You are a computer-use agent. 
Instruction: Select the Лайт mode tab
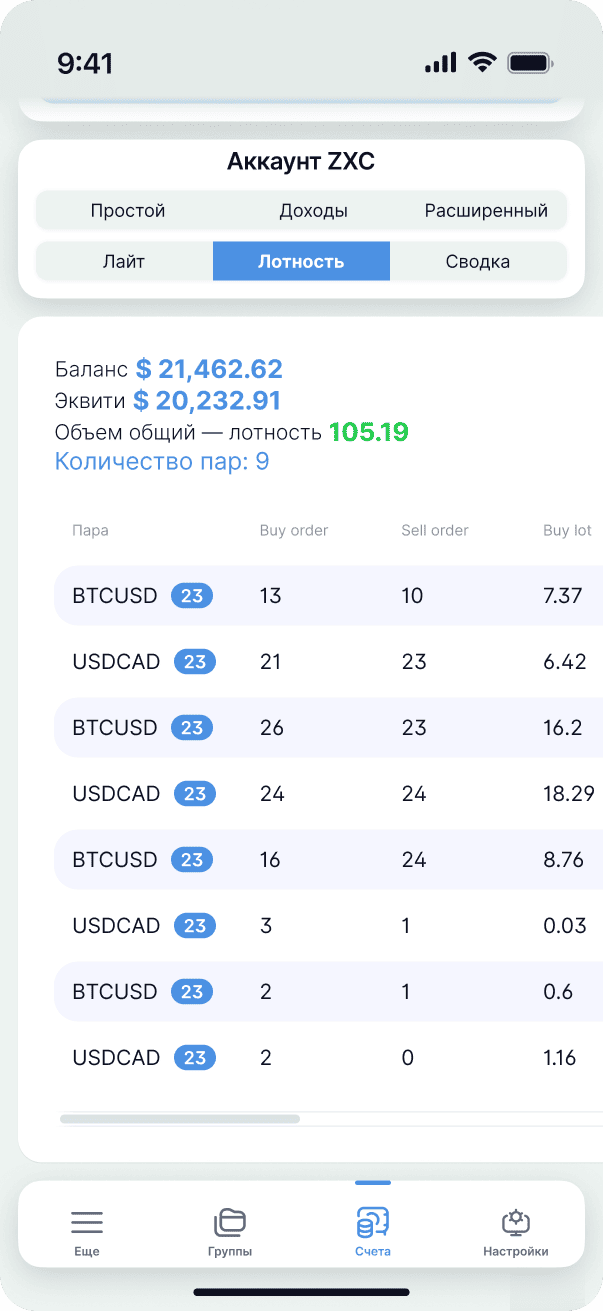tap(124, 262)
